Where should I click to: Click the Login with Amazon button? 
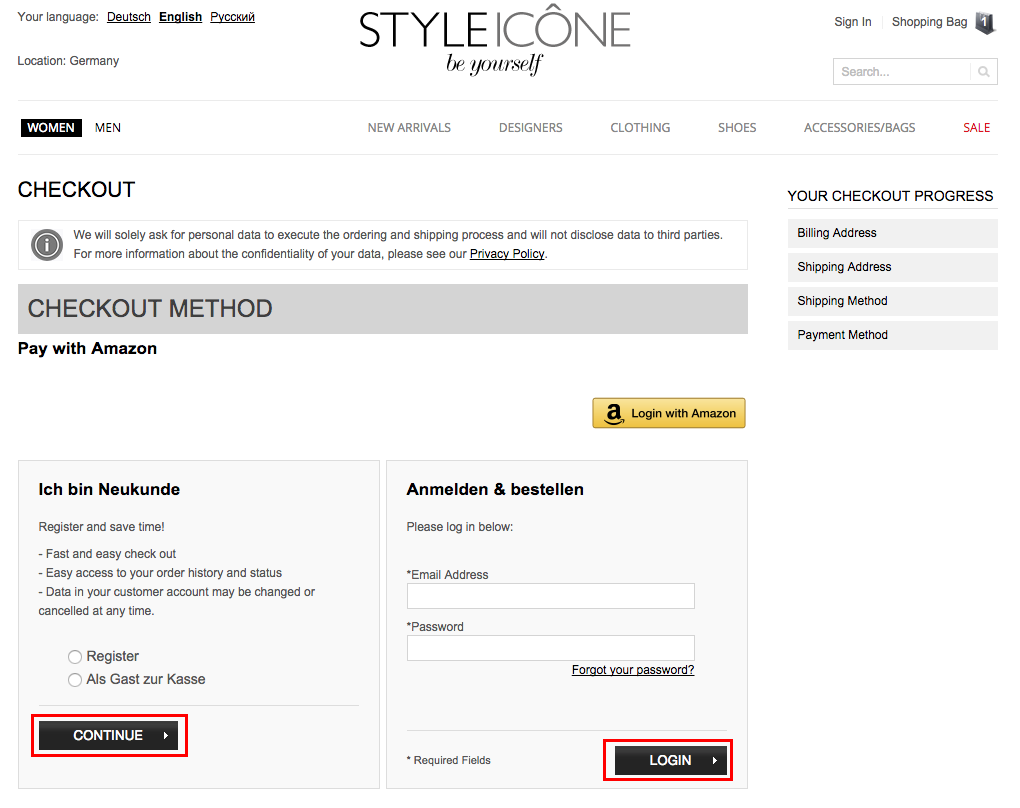click(669, 413)
